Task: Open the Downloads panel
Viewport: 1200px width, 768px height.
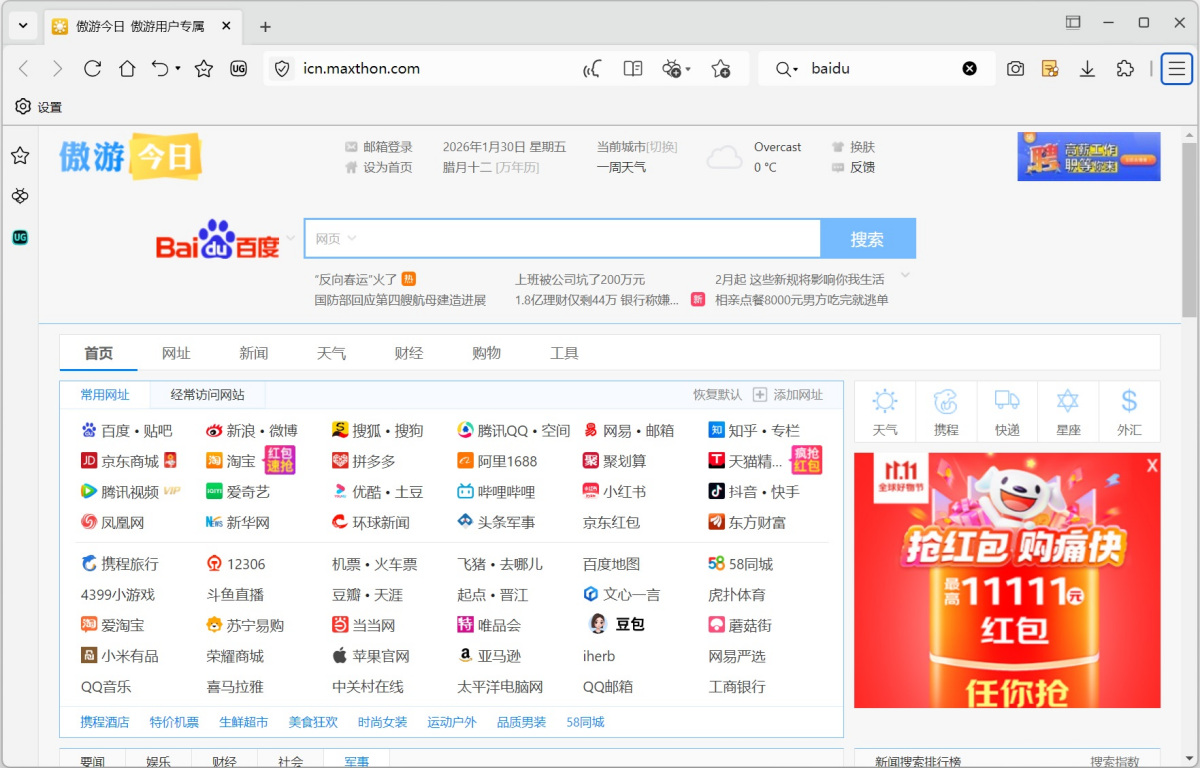Action: point(1086,68)
